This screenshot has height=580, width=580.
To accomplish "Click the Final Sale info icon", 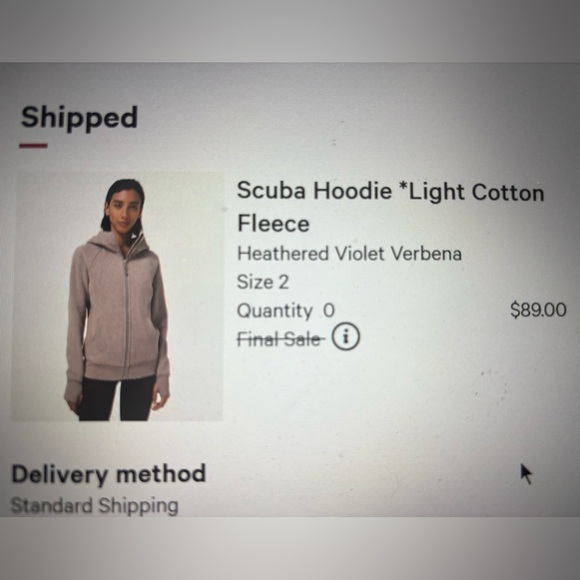I will pos(345,337).
